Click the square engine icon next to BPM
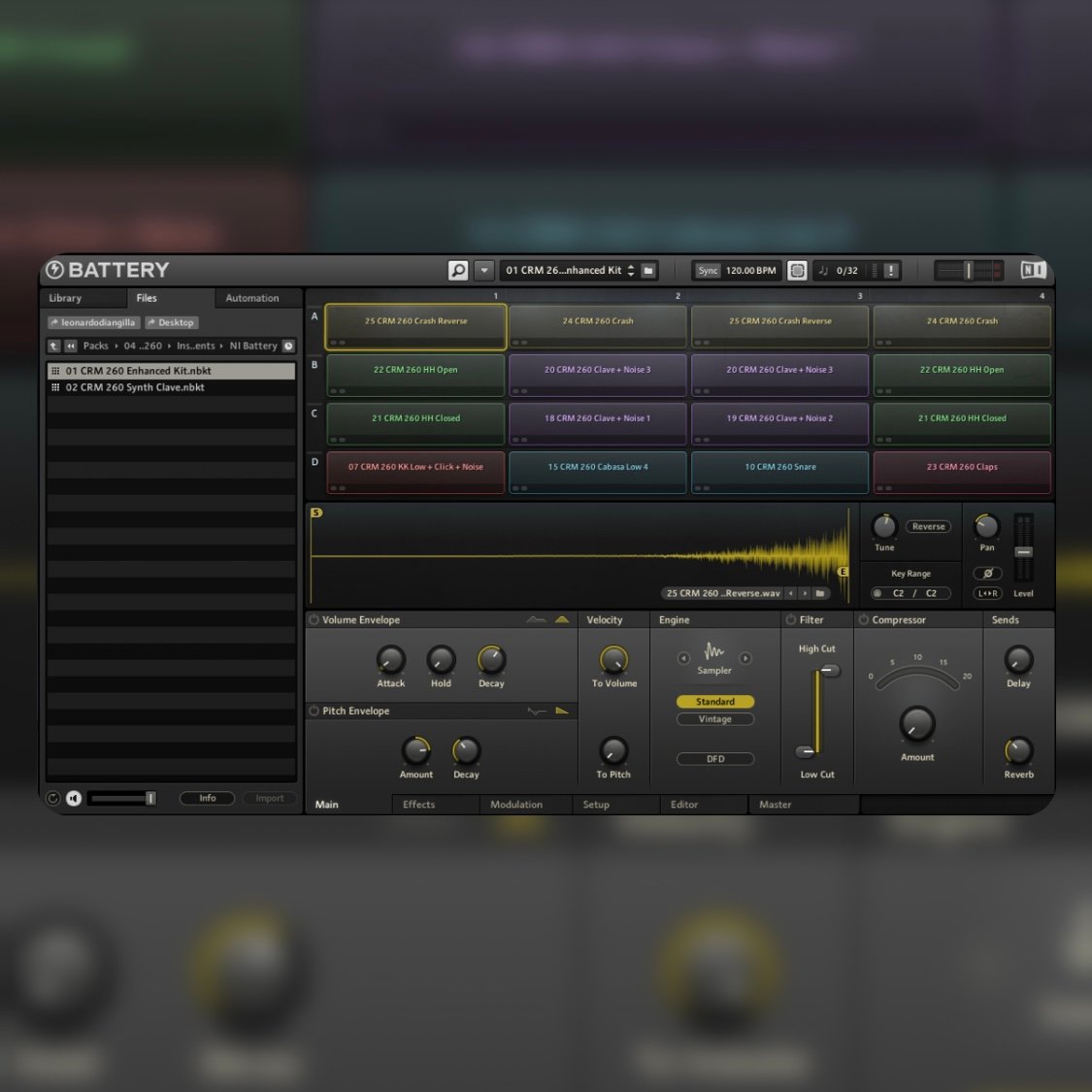Screen dimensions: 1092x1092 click(x=797, y=270)
